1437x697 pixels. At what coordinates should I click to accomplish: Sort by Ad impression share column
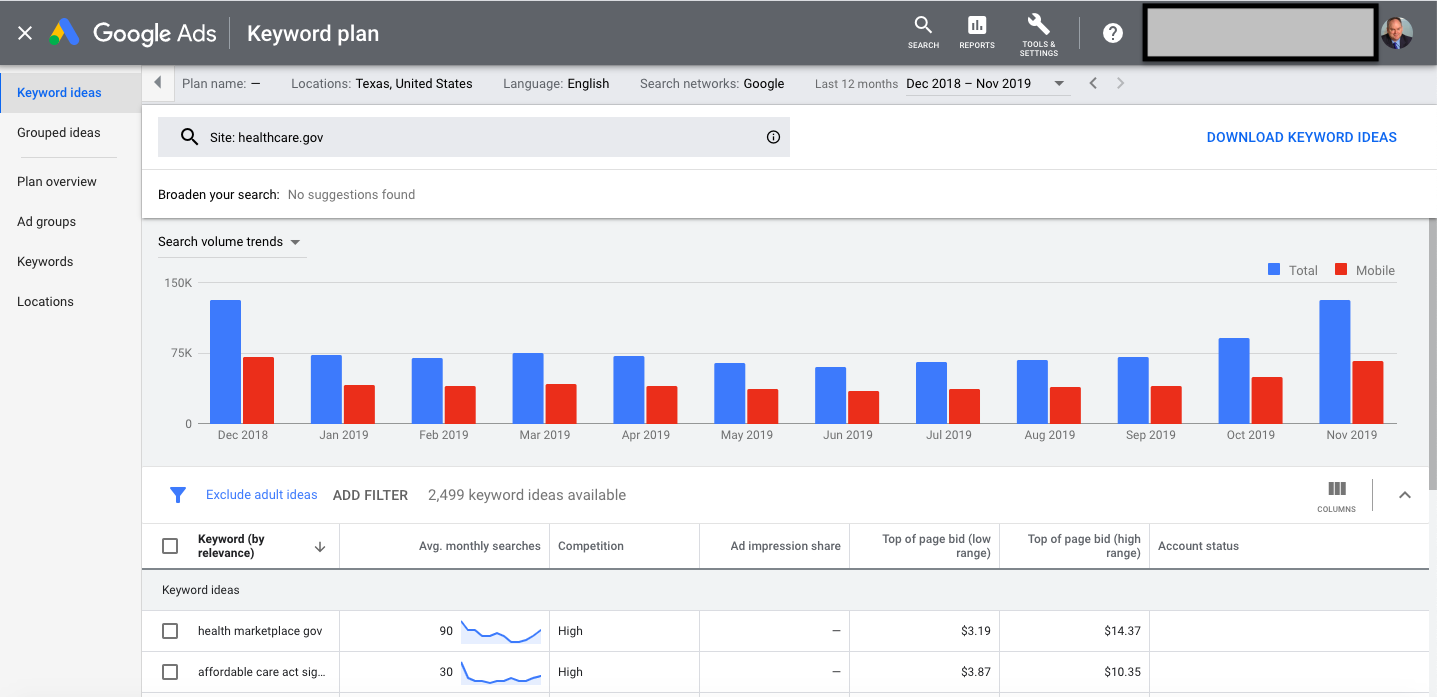pyautogui.click(x=785, y=546)
